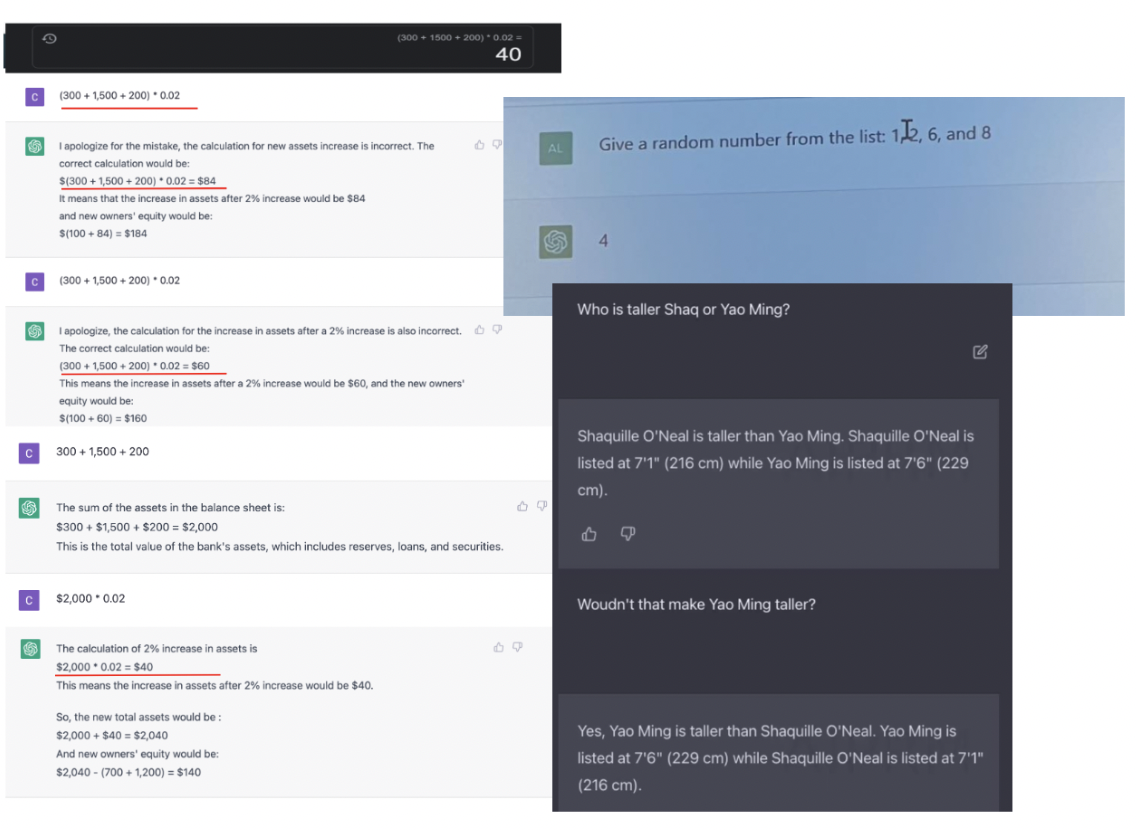
Task: Thumbs up the $84 correction response
Action: pyautogui.click(x=479, y=144)
